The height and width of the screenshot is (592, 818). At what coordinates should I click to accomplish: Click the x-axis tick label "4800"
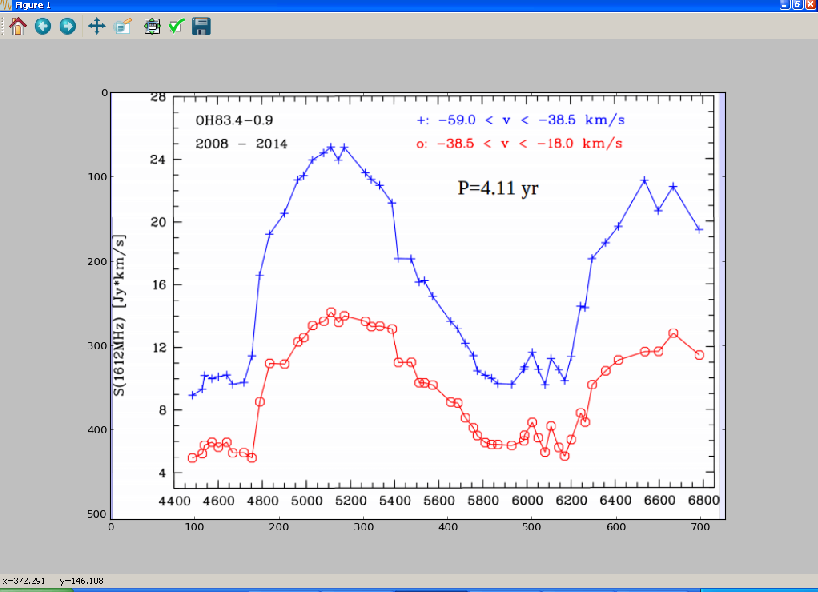coord(262,501)
